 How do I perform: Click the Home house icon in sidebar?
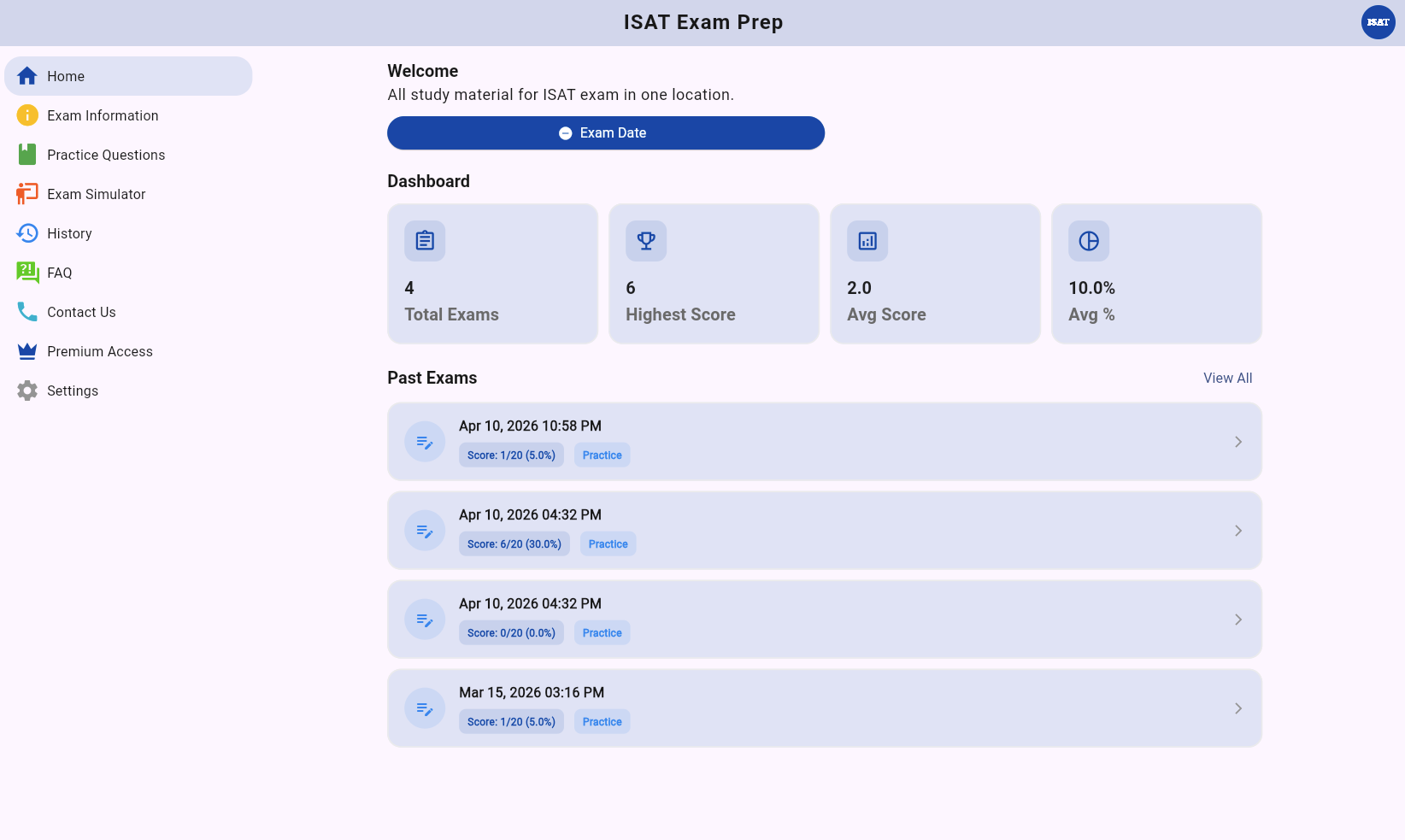[27, 76]
